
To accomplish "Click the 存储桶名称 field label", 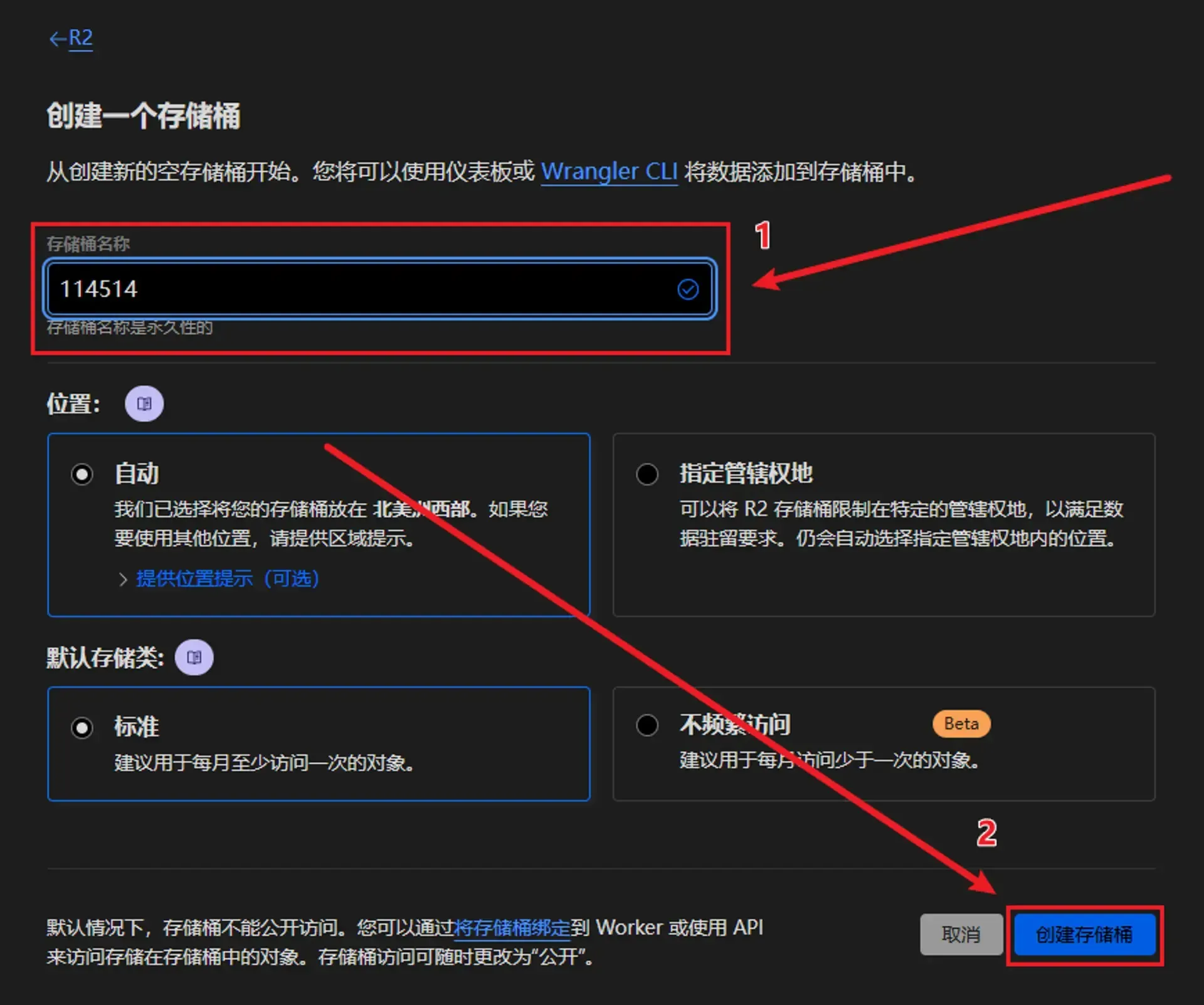I will coord(88,244).
